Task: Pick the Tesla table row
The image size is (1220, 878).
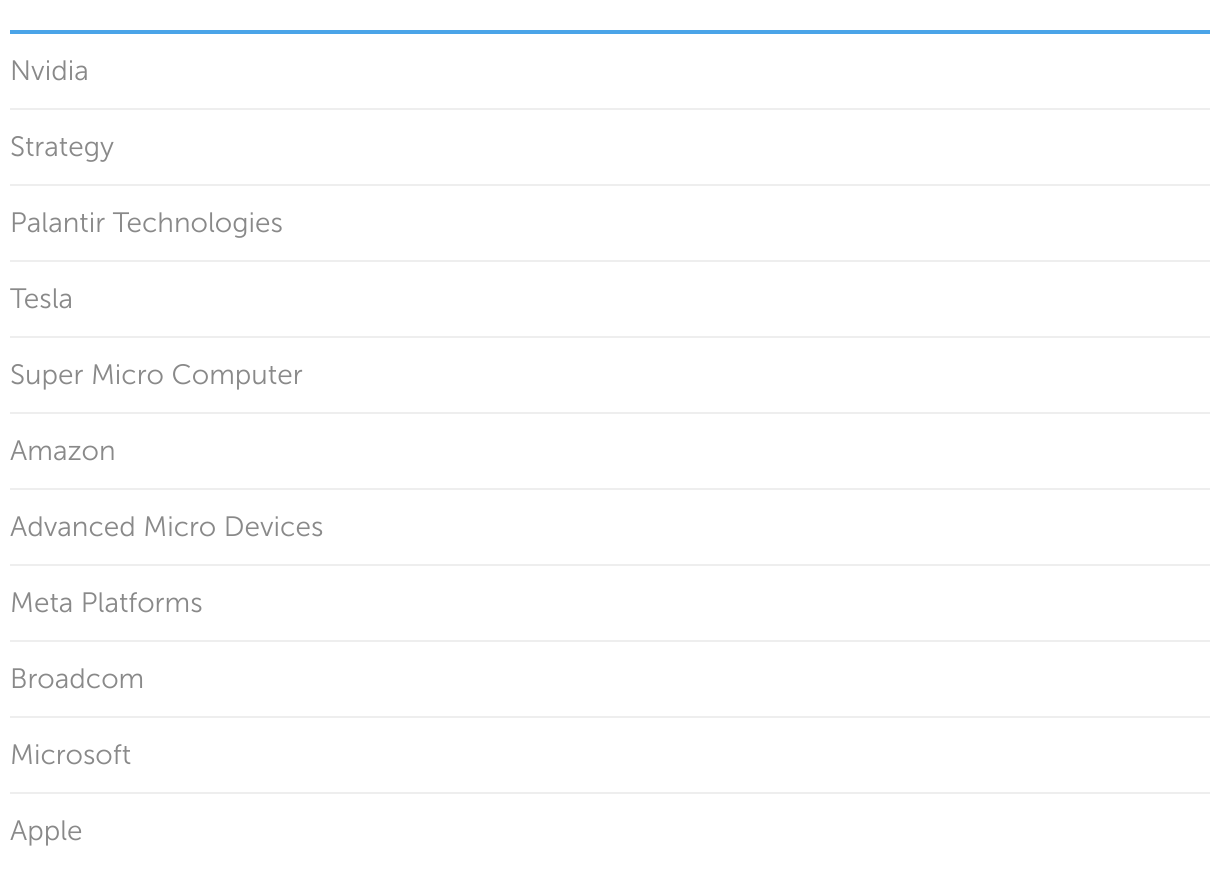Action: (x=610, y=299)
